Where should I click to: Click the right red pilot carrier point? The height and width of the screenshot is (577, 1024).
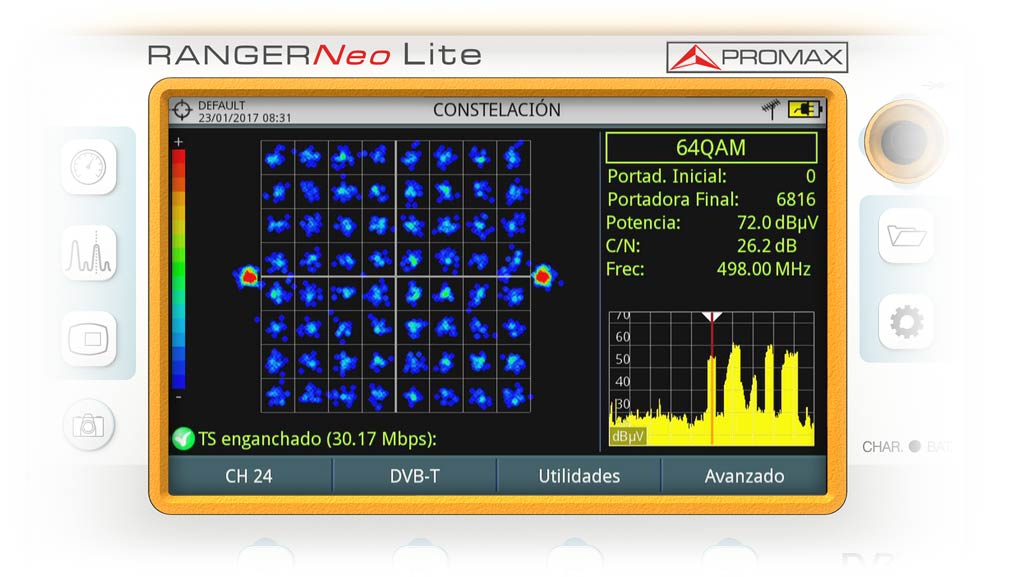coord(542,277)
